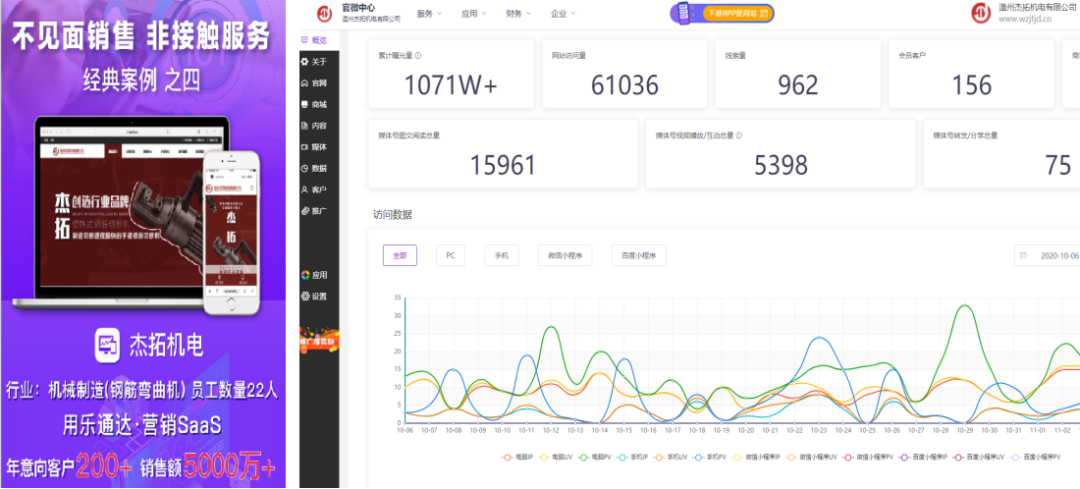Click the 10-23 blue peak on chart

819,337
